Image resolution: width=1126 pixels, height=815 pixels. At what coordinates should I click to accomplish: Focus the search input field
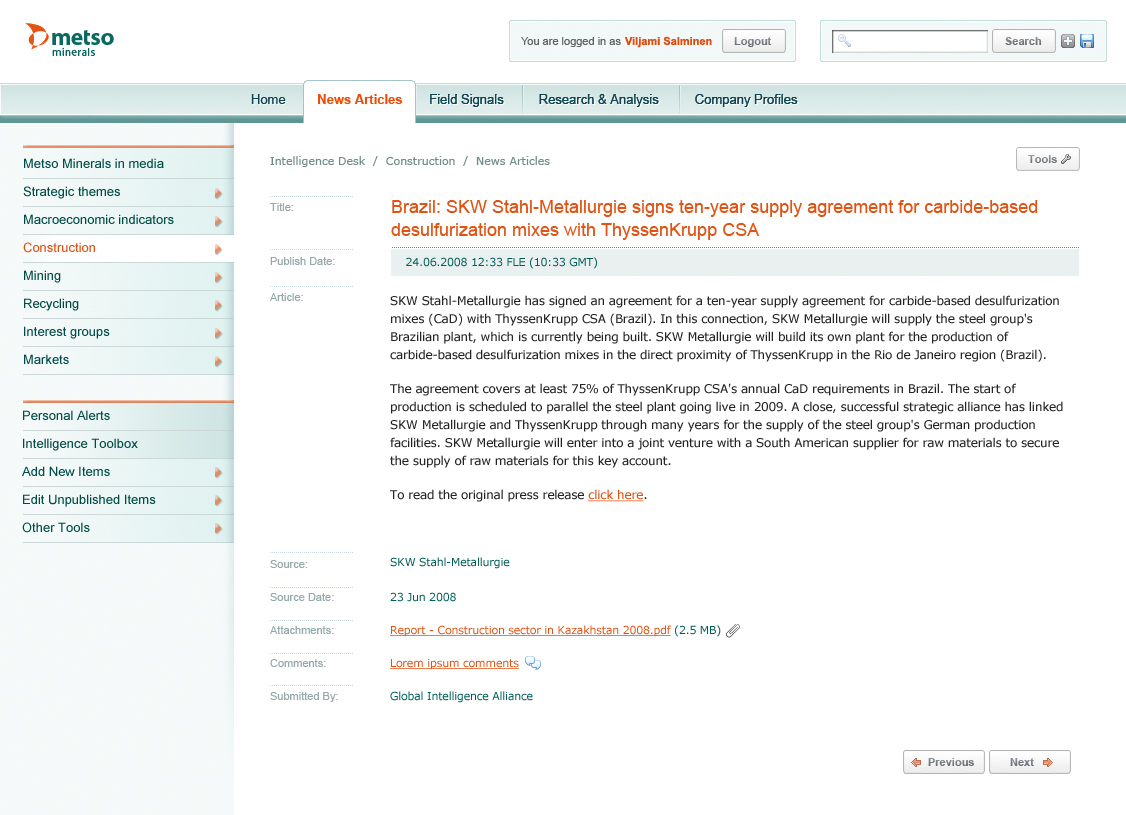coord(910,41)
